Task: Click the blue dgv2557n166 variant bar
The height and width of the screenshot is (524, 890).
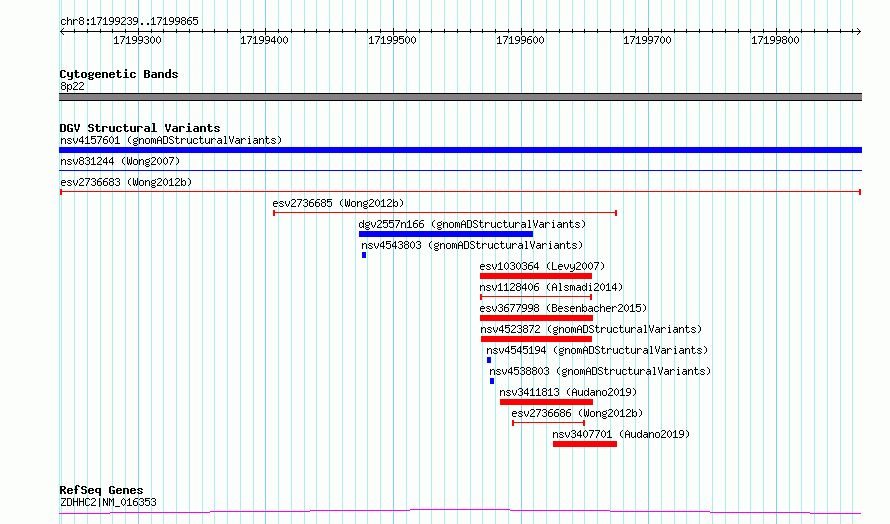Action: [446, 234]
